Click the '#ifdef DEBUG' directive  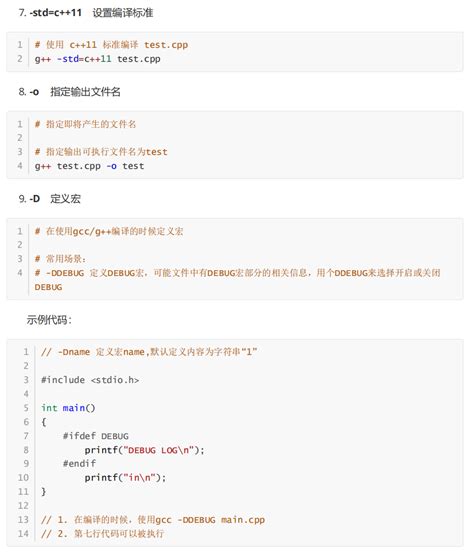tap(96, 436)
